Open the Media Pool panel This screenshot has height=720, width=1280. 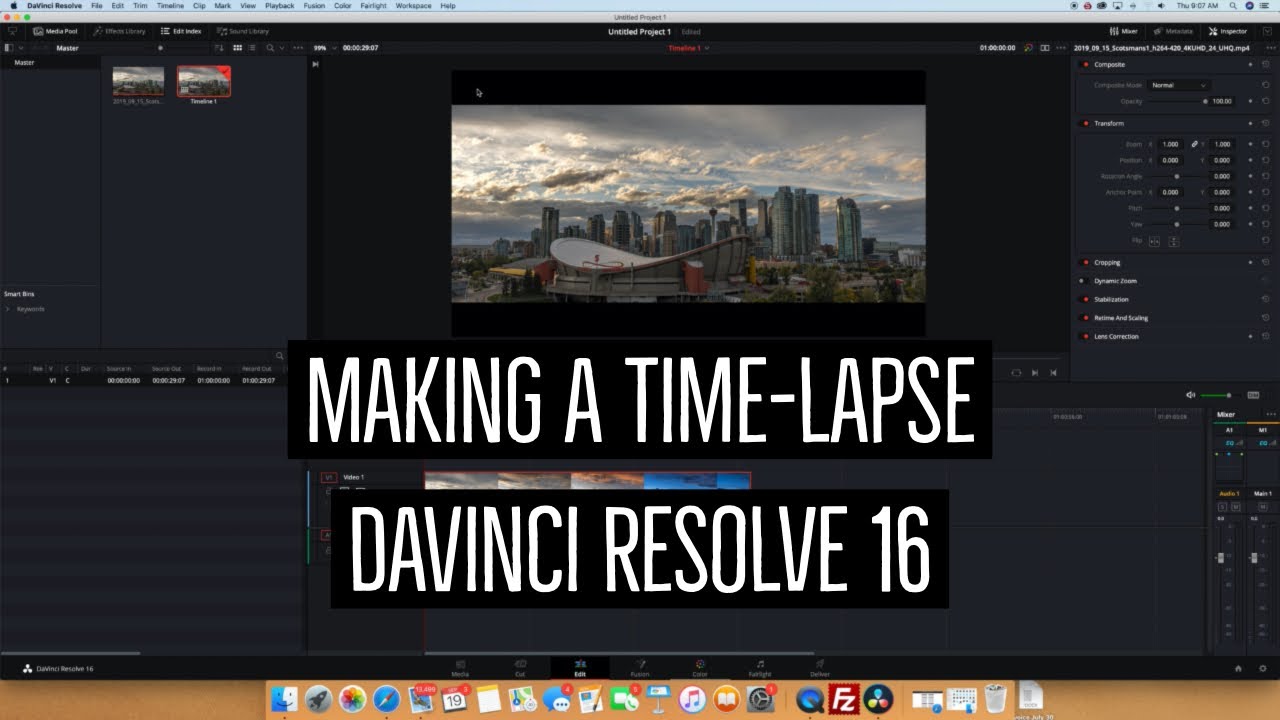click(55, 31)
